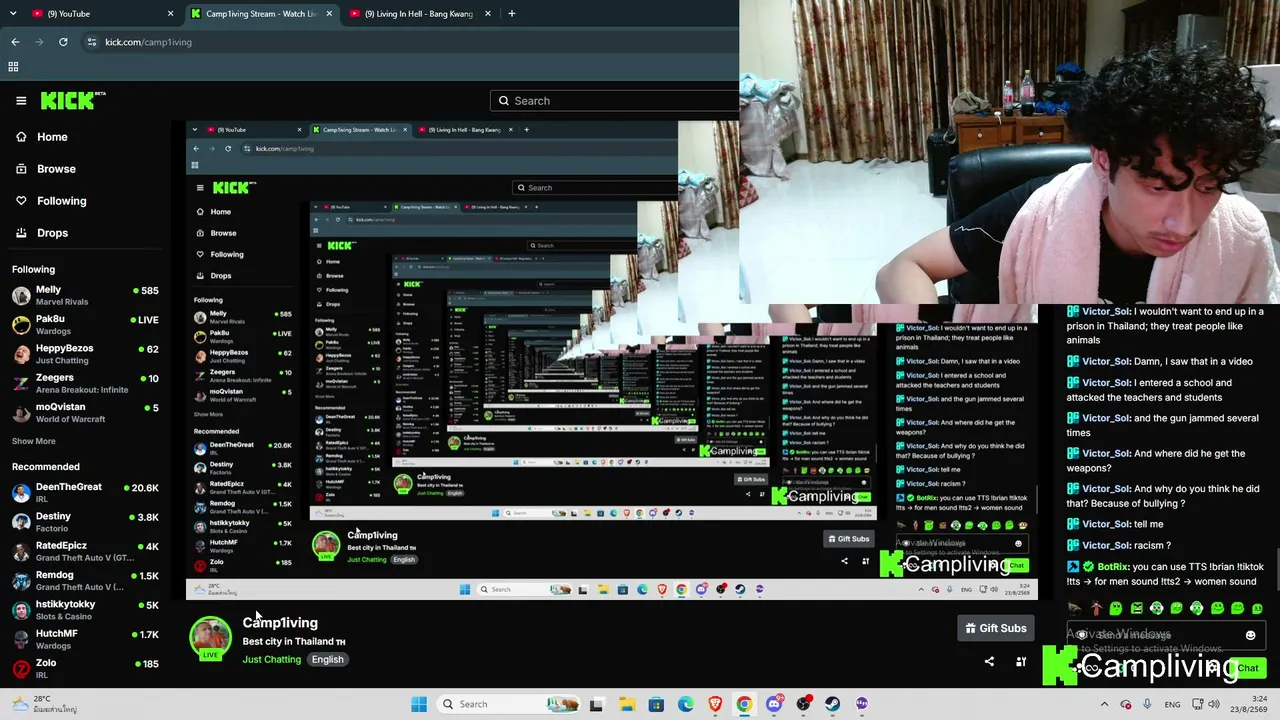Reload the current page
The image size is (1280, 720).
pos(63,42)
